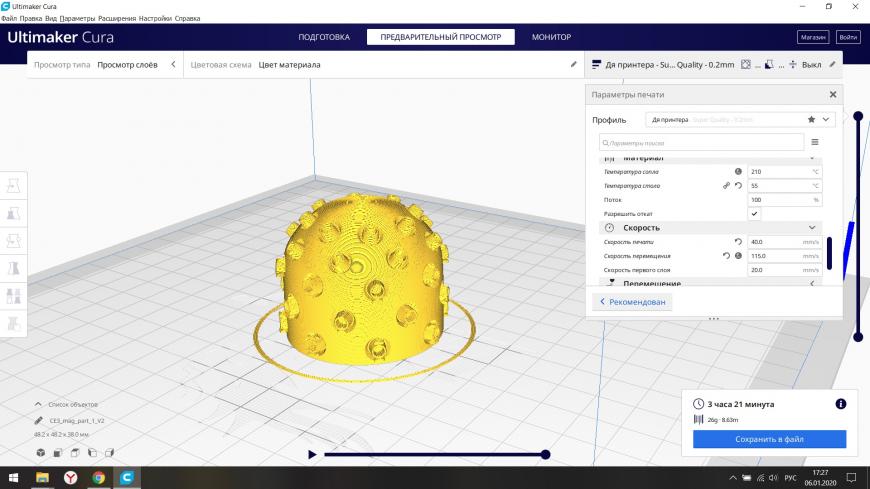The width and height of the screenshot is (870, 489).
Task: Click the profile layers icon in settings bar
Action: click(596, 64)
